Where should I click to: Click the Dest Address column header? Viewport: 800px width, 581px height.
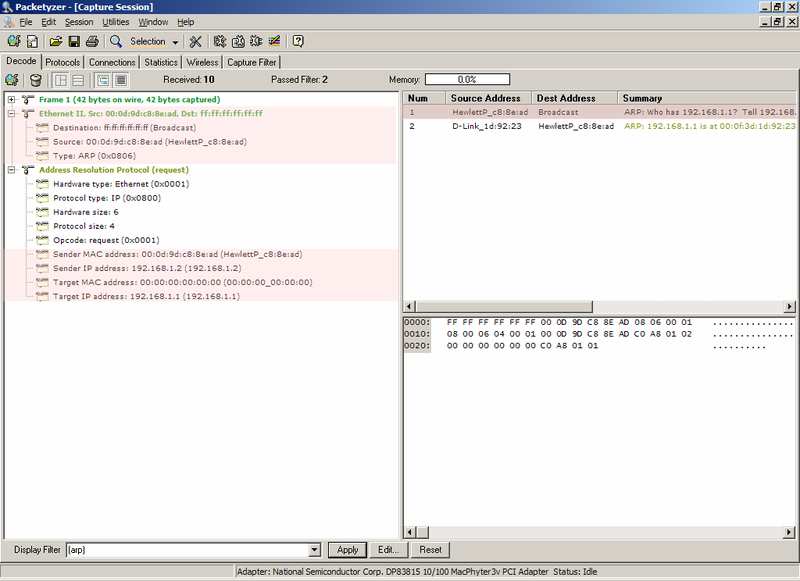[574, 98]
